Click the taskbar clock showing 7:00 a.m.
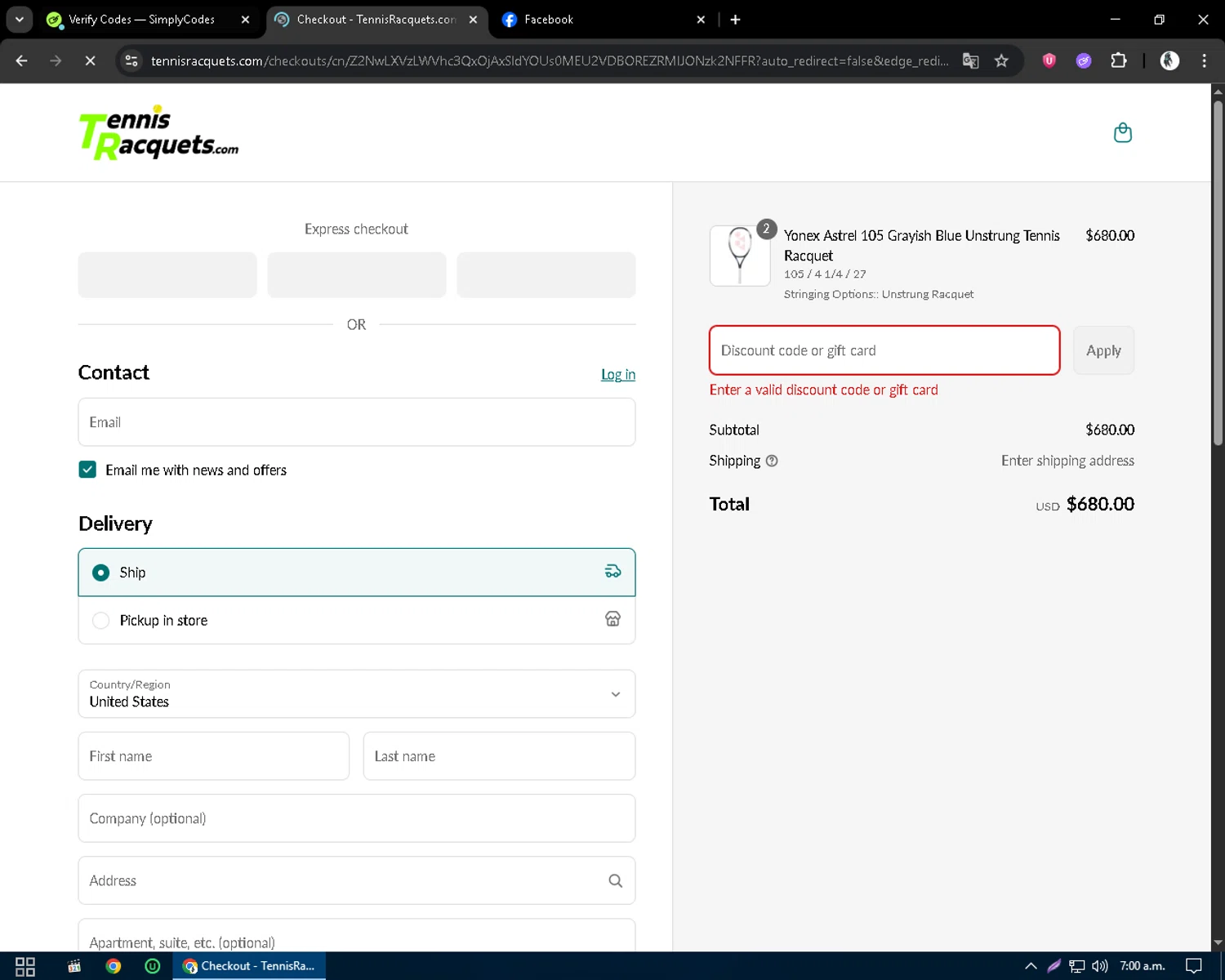The width and height of the screenshot is (1225, 980). (x=1142, y=966)
